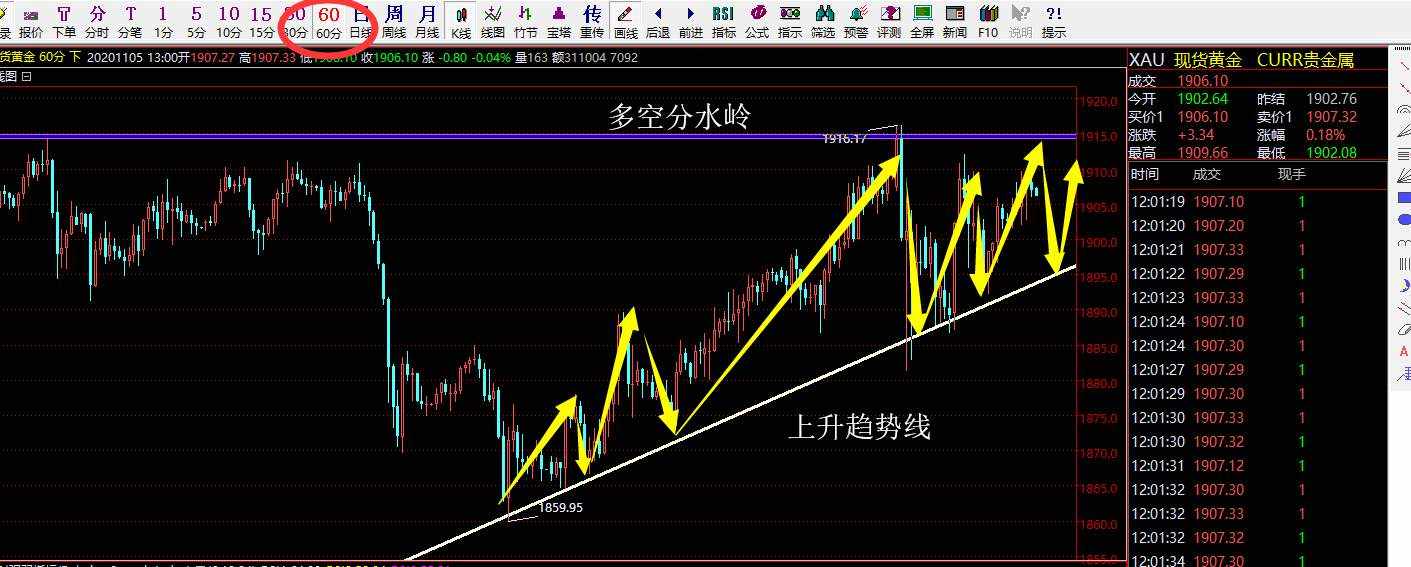This screenshot has height=567, width=1411.
Task: Select the tick row at 12:01:31
Action: point(1258,466)
